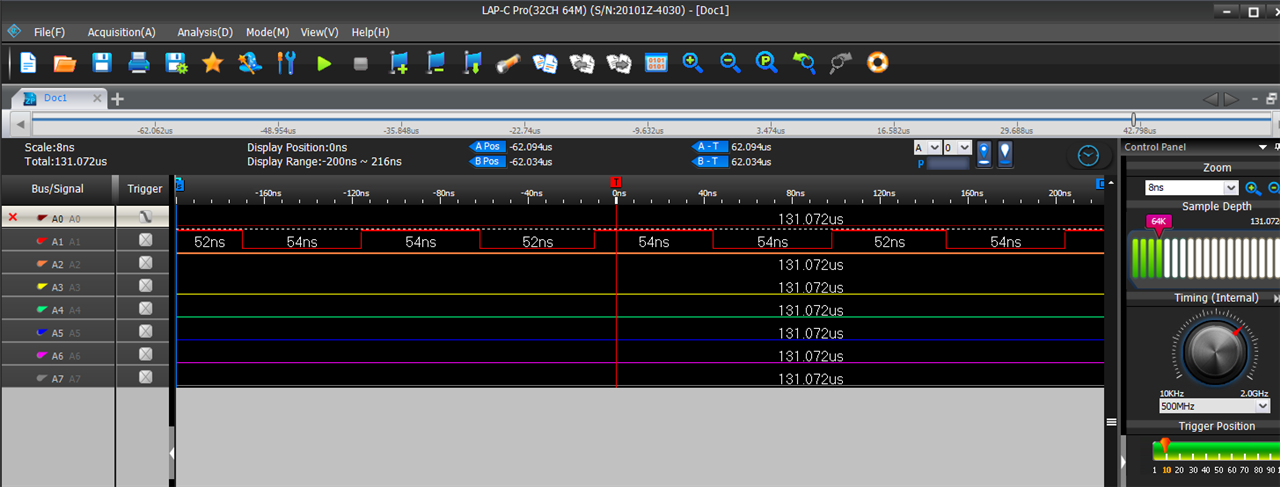
Task: Zoom in with the magnifier plus toolbar icon
Action: pos(693,63)
